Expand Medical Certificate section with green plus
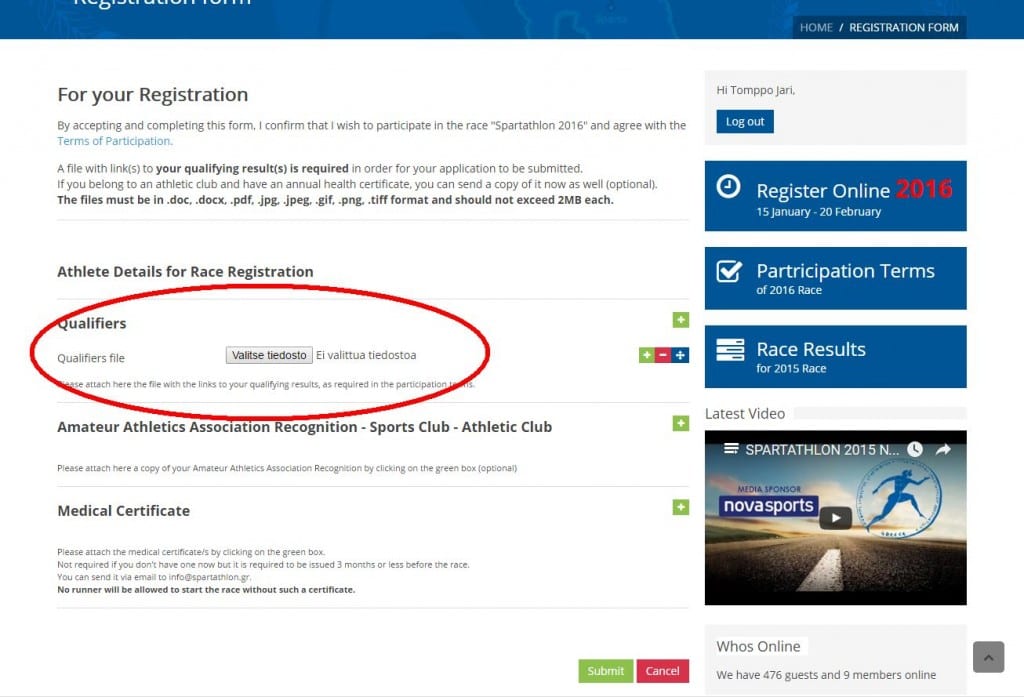 pyautogui.click(x=680, y=508)
